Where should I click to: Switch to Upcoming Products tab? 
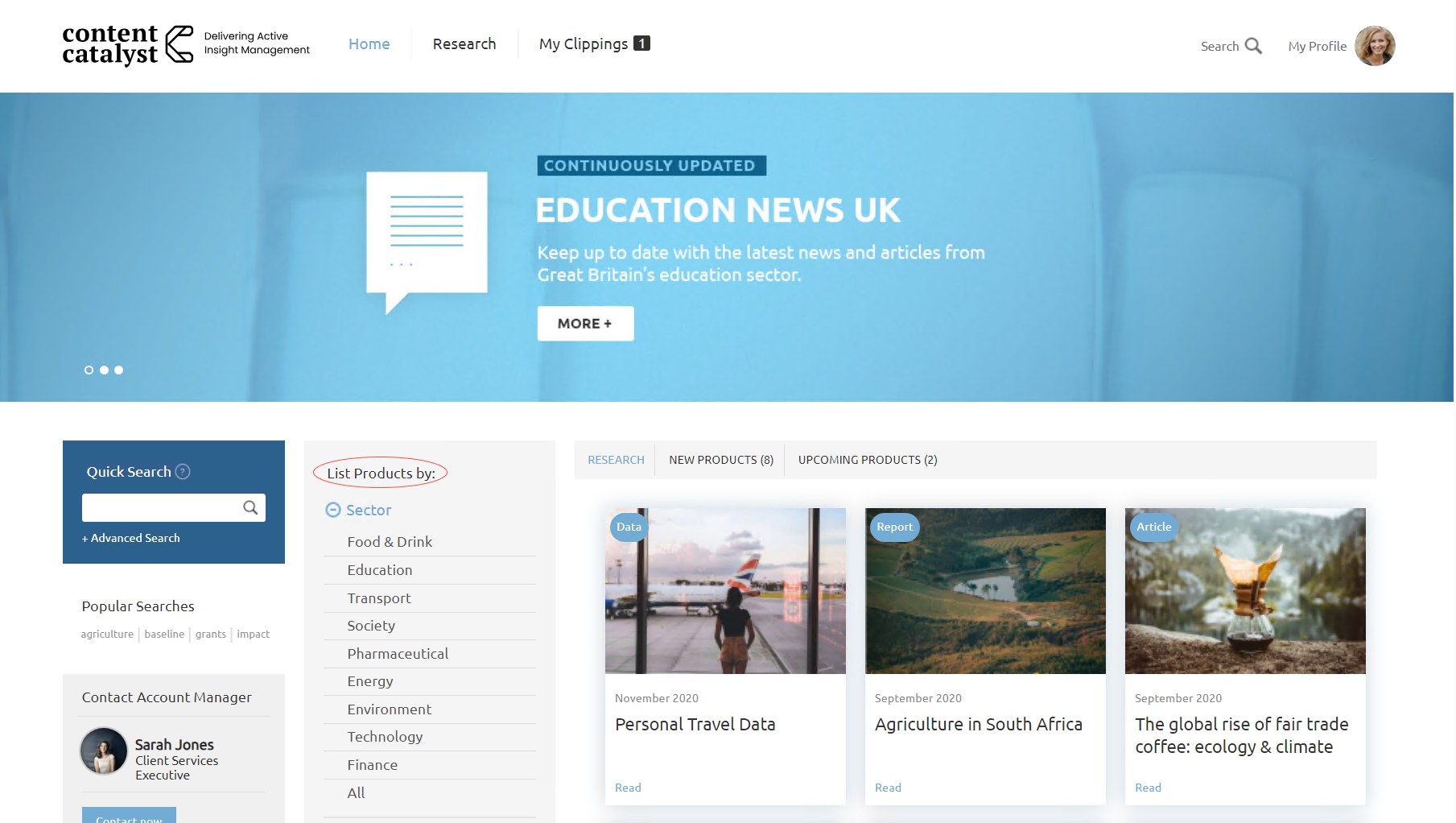(867, 460)
